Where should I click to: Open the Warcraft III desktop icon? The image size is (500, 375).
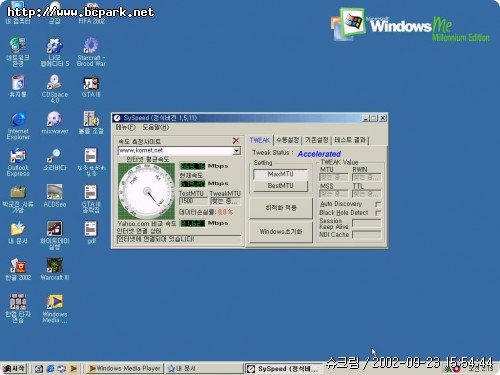tap(54, 269)
